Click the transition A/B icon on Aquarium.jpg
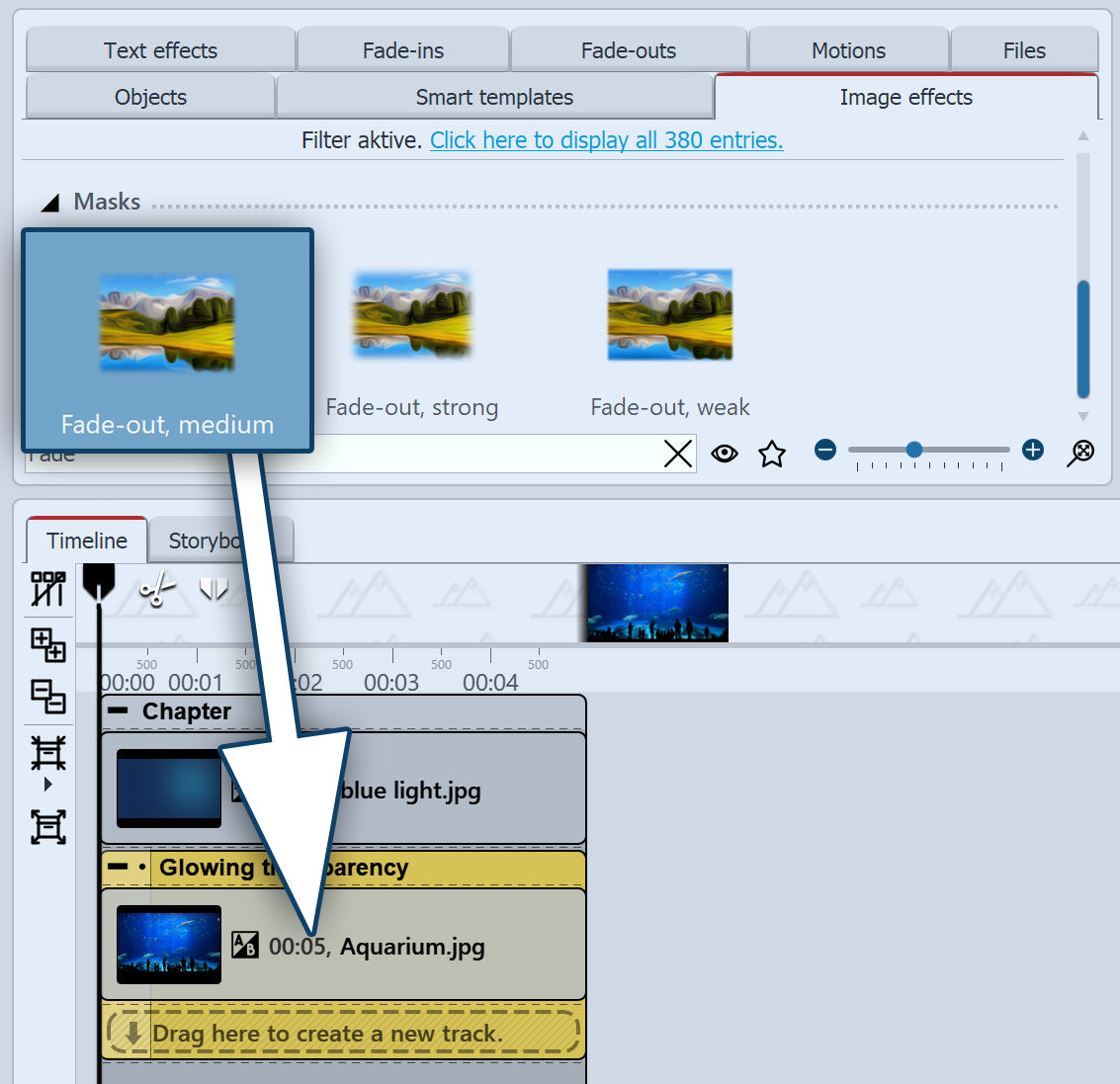Viewport: 1120px width, 1084px height. click(x=244, y=946)
